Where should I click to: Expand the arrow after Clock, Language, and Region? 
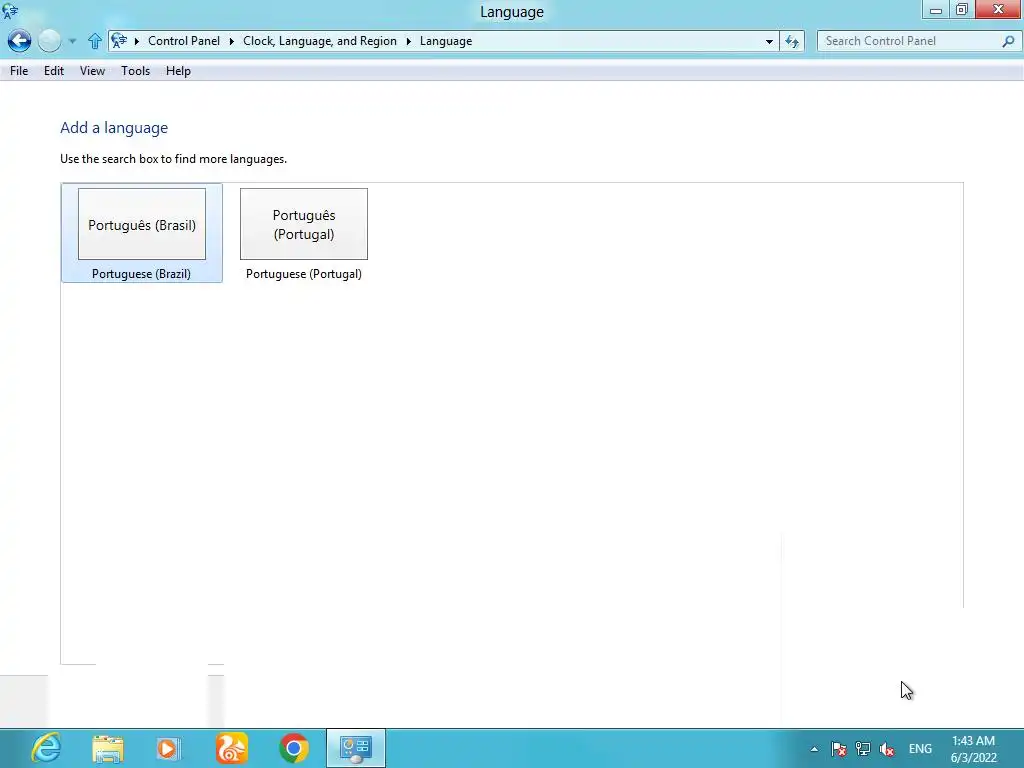tap(408, 41)
